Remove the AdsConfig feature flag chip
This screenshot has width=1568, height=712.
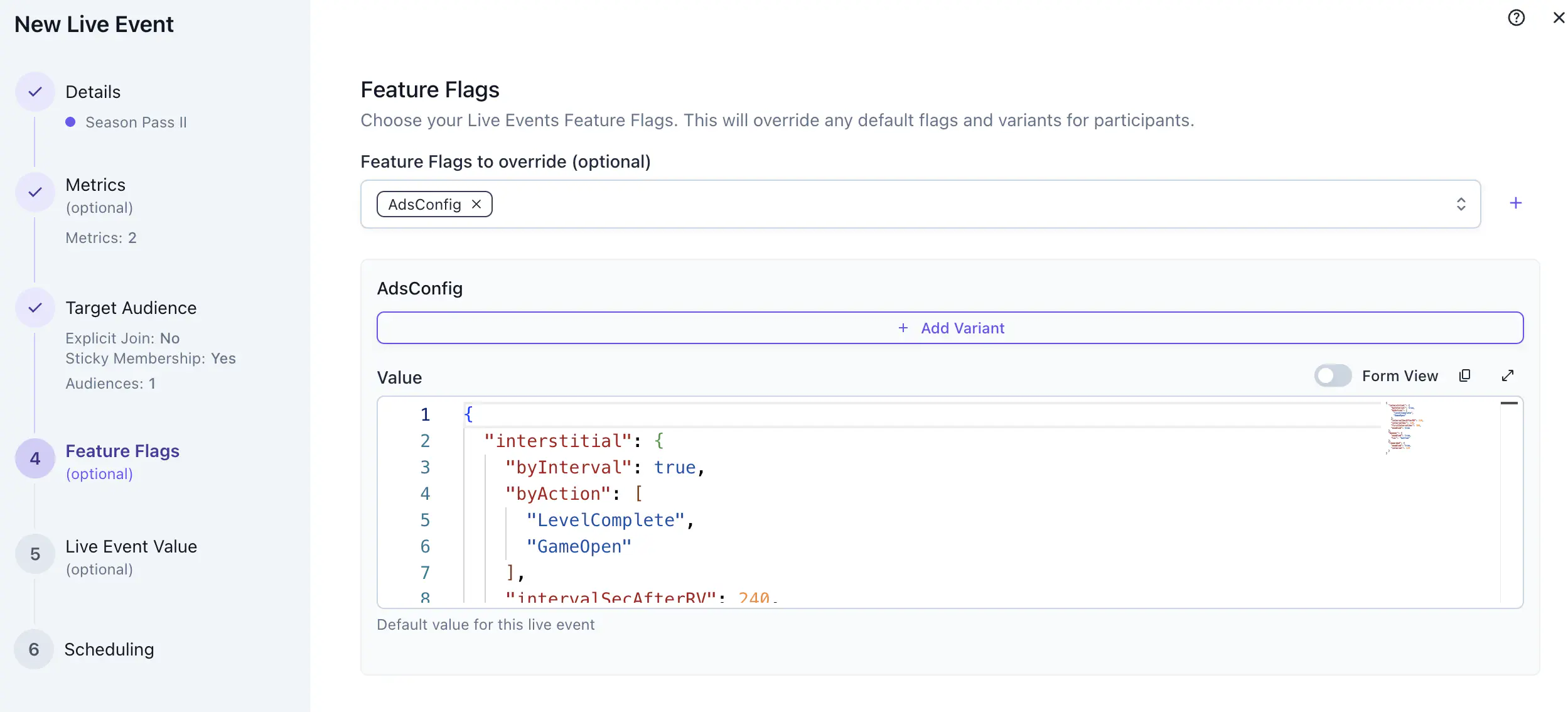click(476, 204)
